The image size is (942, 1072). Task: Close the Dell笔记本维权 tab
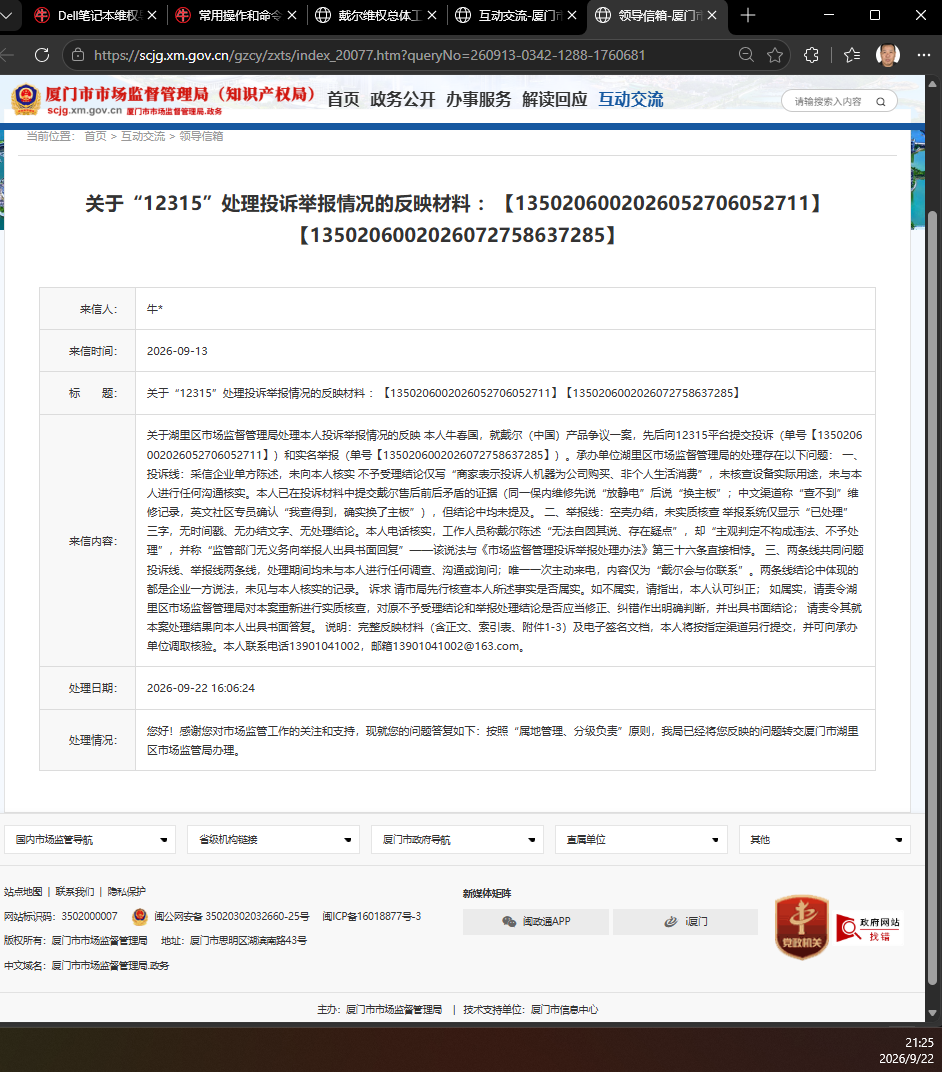pos(152,15)
